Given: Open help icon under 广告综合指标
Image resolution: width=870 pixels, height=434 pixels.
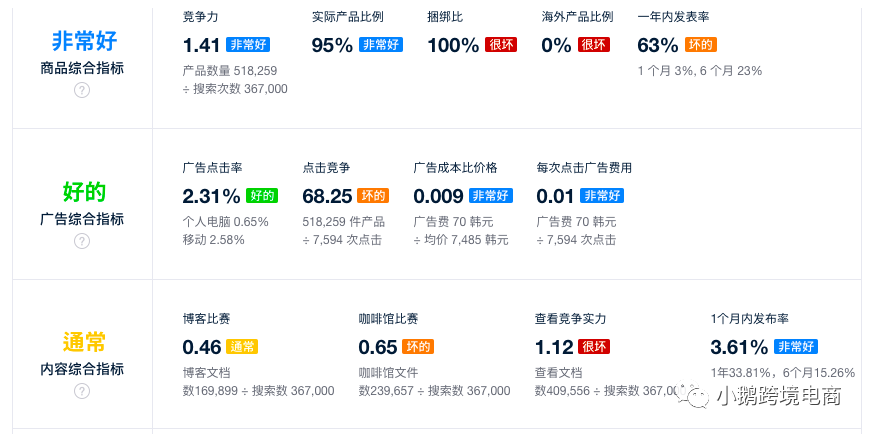Looking at the screenshot, I should point(82,241).
